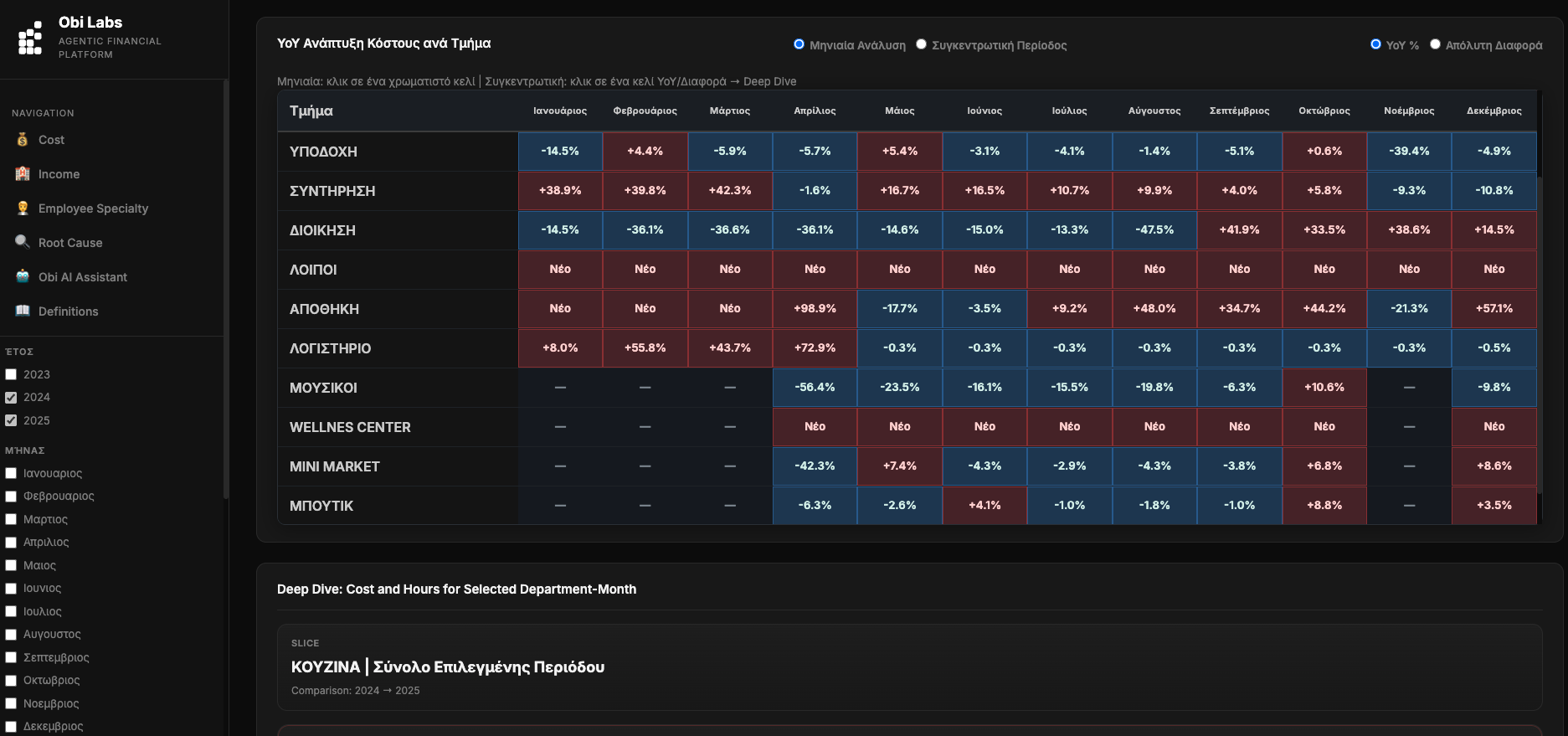The image size is (1568, 736).
Task: Check the Ιανουαριος month filter
Action: click(11, 473)
